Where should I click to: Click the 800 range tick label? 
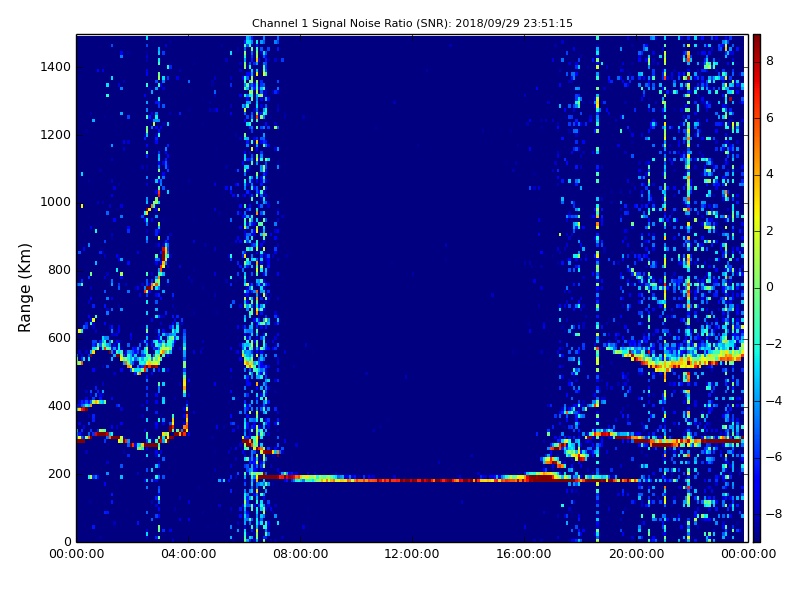(x=59, y=270)
